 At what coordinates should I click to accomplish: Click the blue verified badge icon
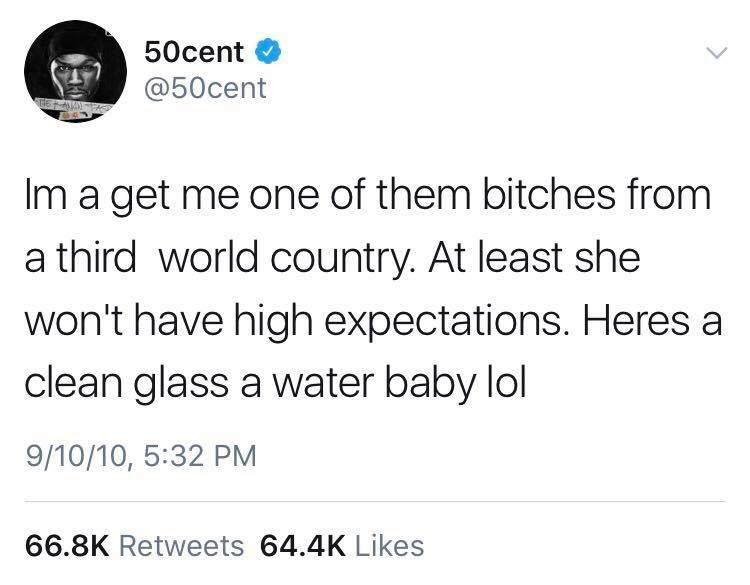(268, 52)
